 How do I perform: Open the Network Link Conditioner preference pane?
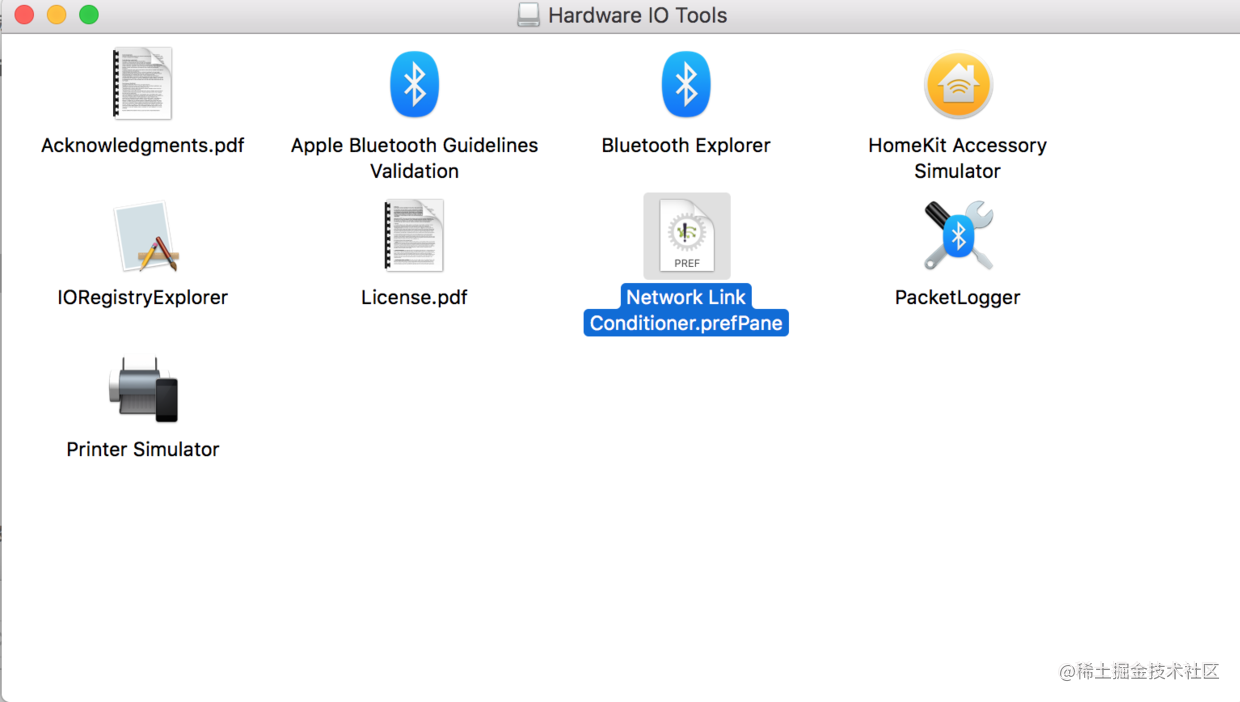click(x=686, y=235)
